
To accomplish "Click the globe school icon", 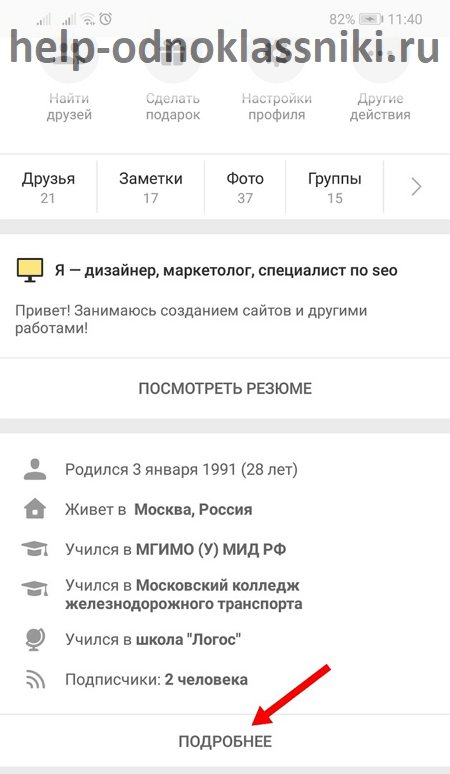I will point(35,639).
